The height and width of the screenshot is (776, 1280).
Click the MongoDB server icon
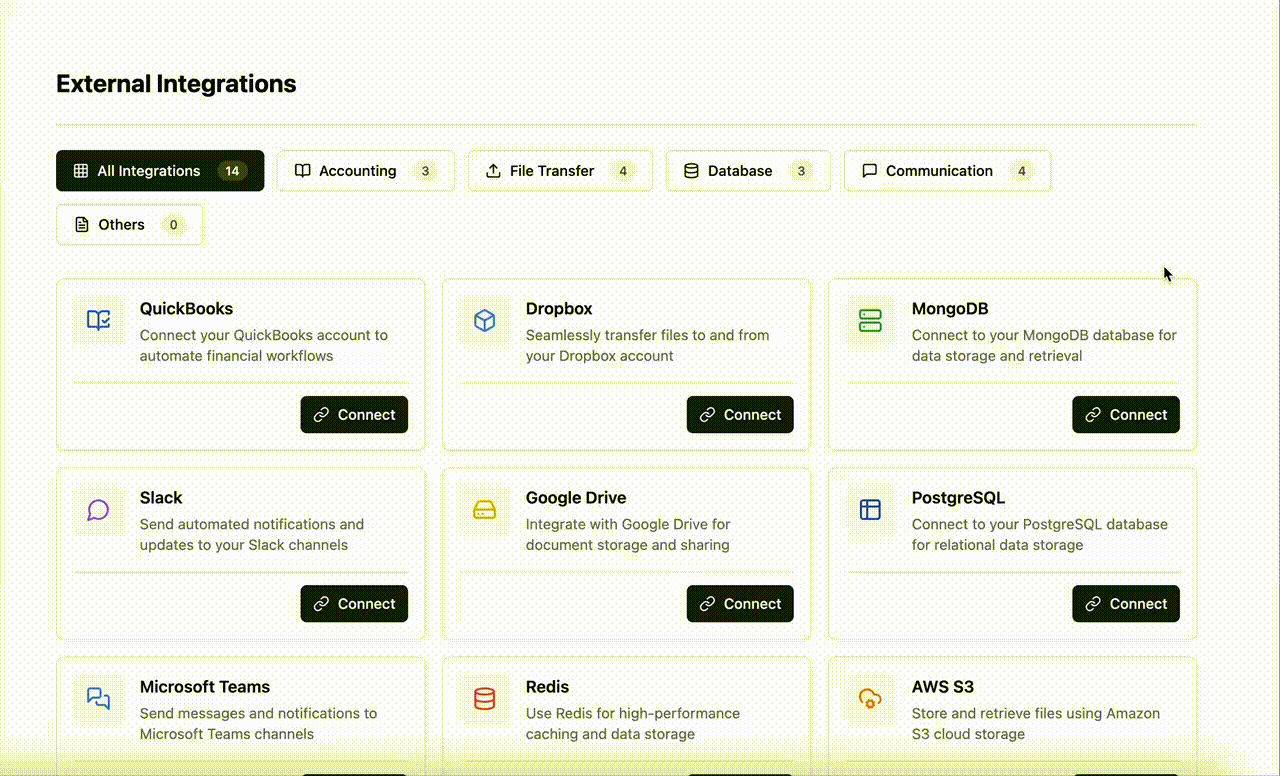pyautogui.click(x=870, y=320)
